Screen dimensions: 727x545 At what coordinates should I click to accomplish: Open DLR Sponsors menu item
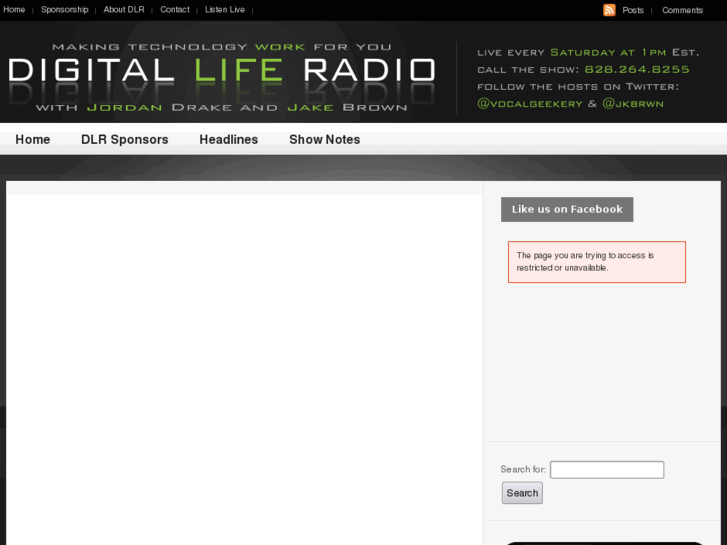click(124, 139)
